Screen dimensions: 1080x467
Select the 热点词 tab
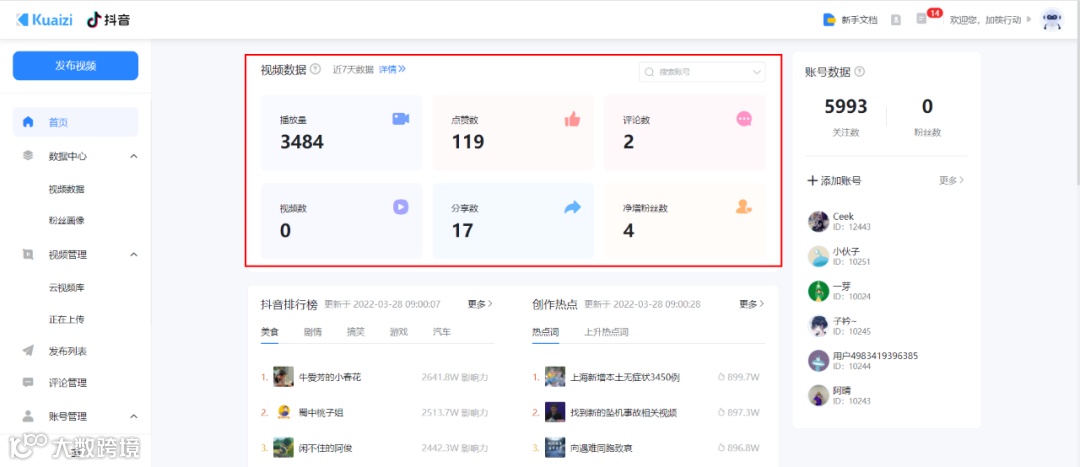(x=546, y=332)
